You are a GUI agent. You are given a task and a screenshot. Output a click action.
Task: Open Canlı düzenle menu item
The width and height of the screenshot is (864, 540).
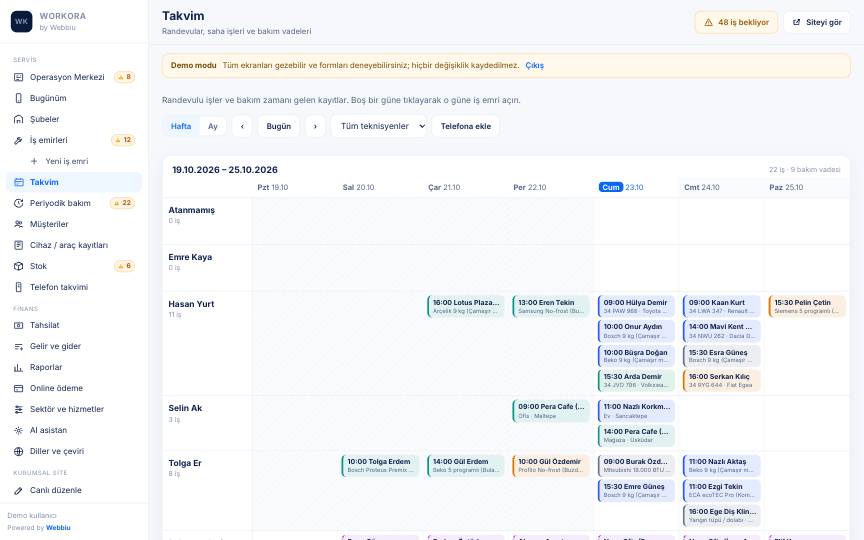pos(74,490)
